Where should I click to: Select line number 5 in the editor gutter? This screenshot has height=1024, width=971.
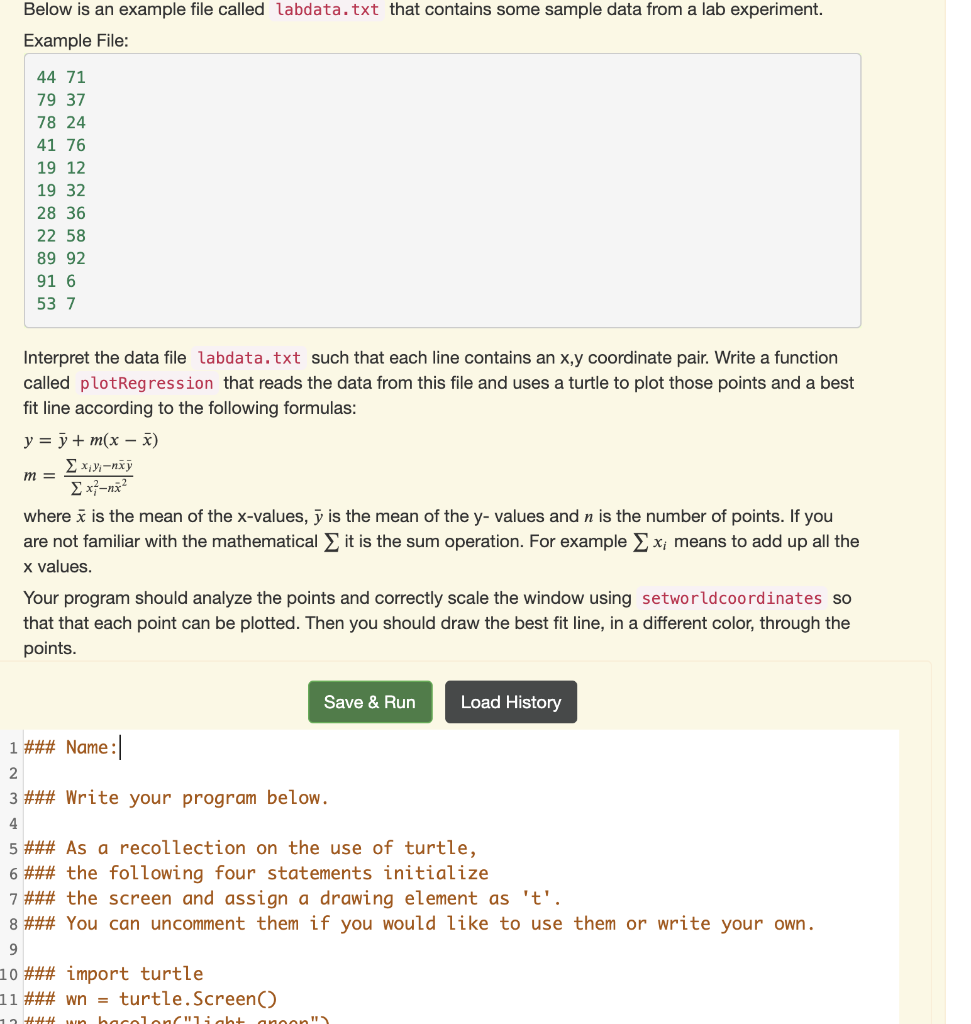tap(12, 847)
